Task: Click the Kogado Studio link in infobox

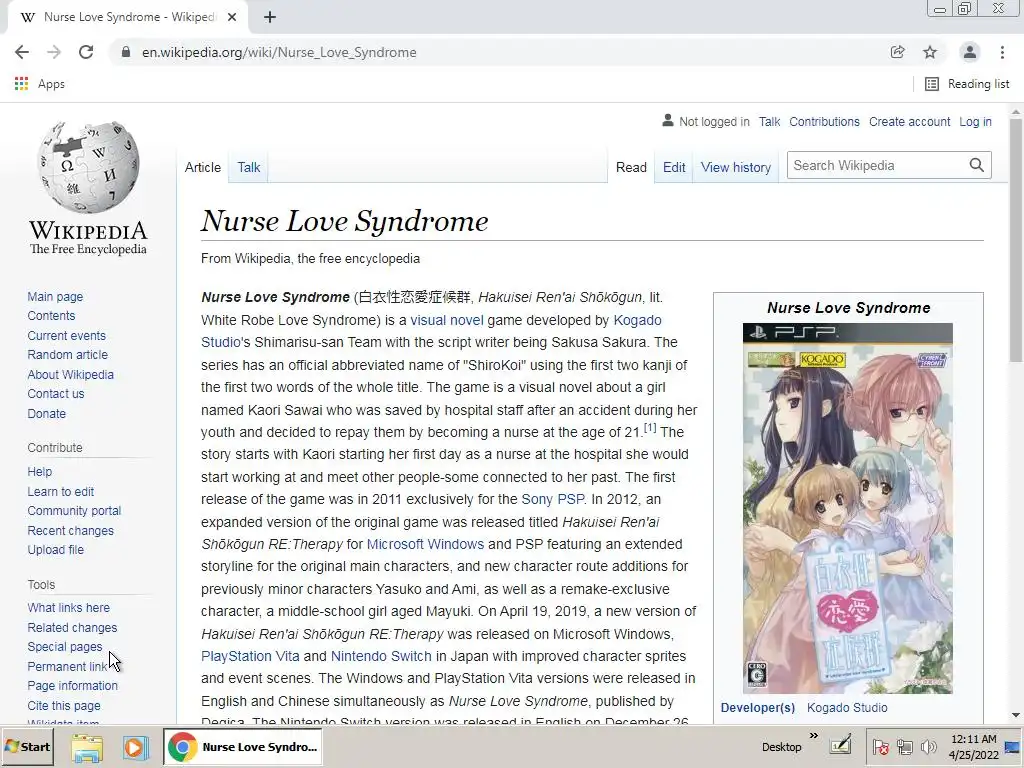Action: 847,707
